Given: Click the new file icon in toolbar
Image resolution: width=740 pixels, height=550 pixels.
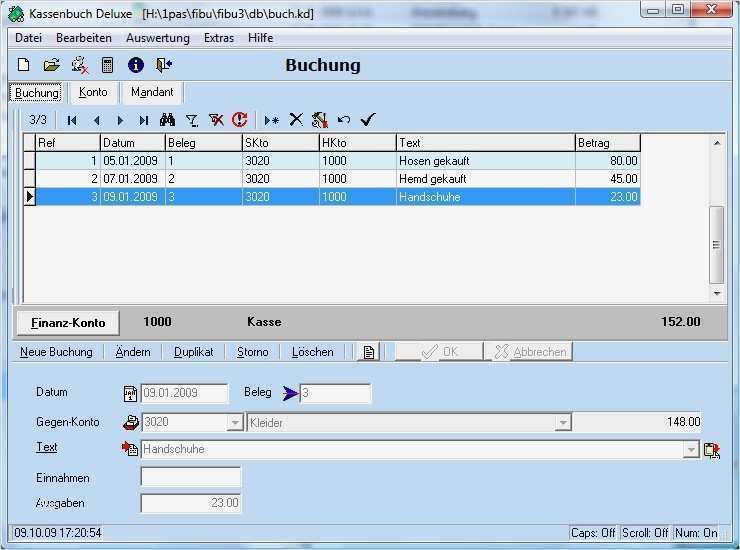Looking at the screenshot, I should pyautogui.click(x=24, y=65).
